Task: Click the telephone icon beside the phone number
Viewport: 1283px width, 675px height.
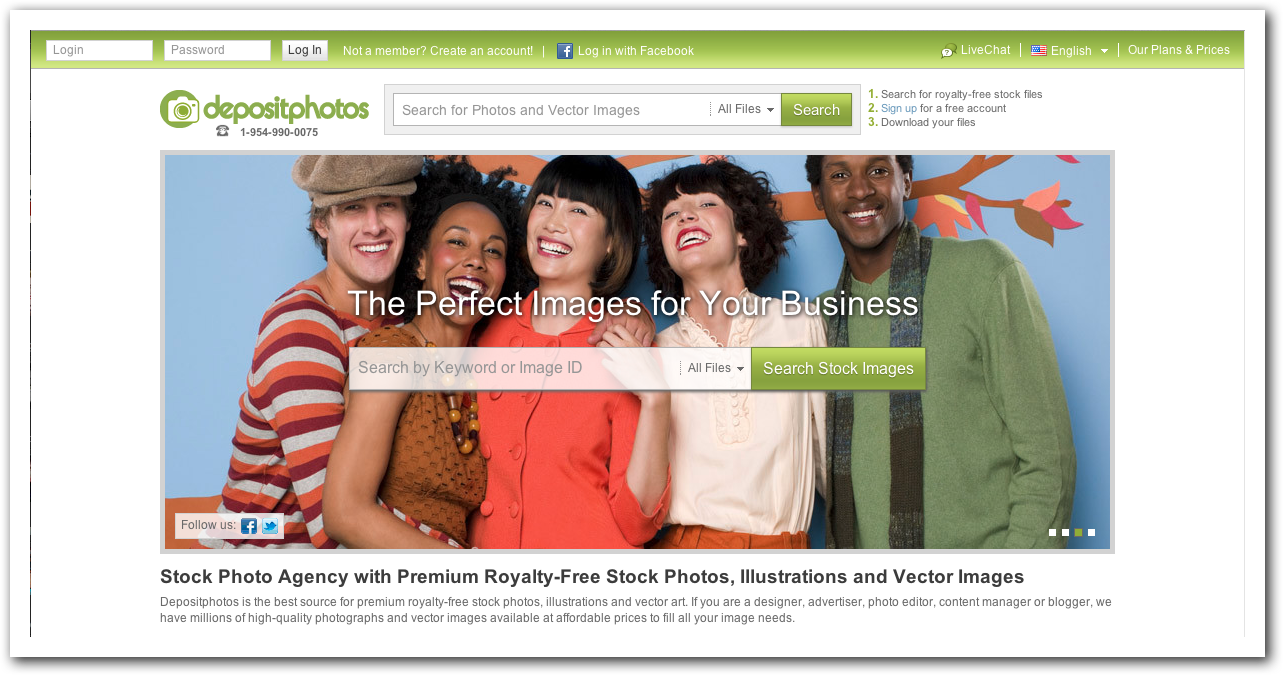Action: pyautogui.click(x=223, y=131)
